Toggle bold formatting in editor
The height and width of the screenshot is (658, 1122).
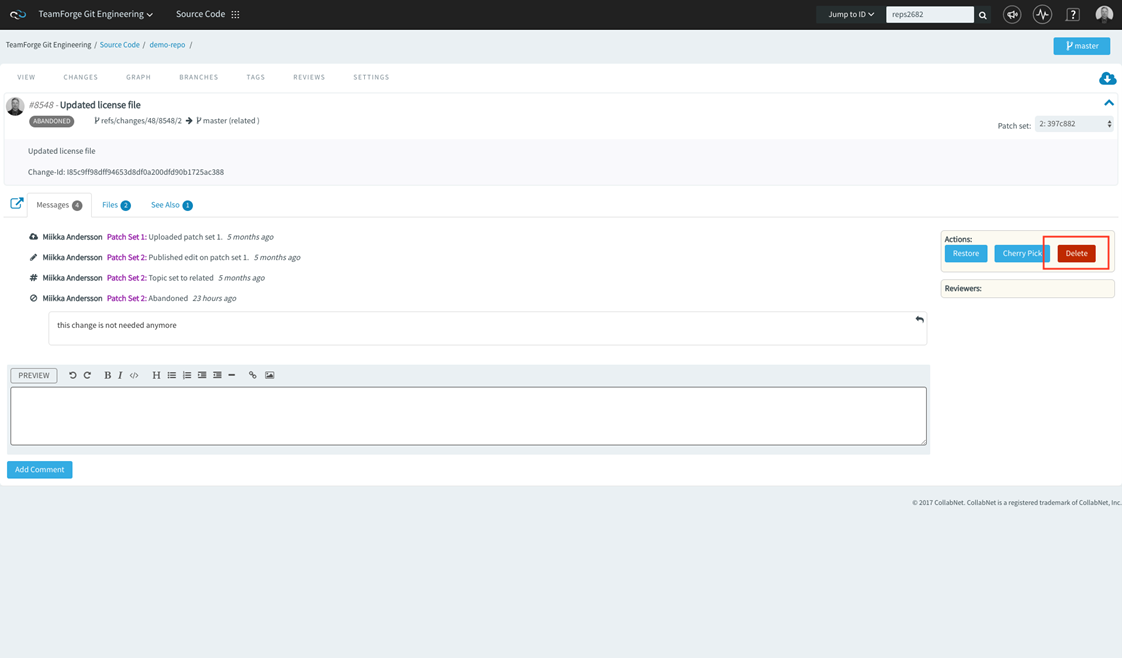(x=107, y=375)
